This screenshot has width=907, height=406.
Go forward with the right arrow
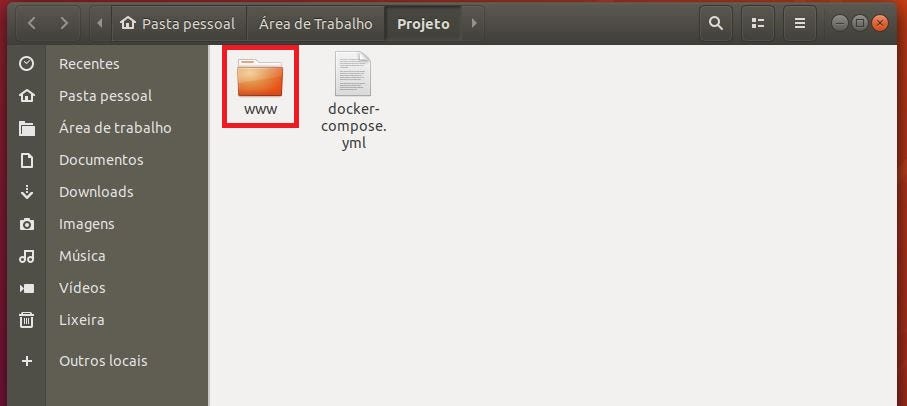tap(64, 23)
